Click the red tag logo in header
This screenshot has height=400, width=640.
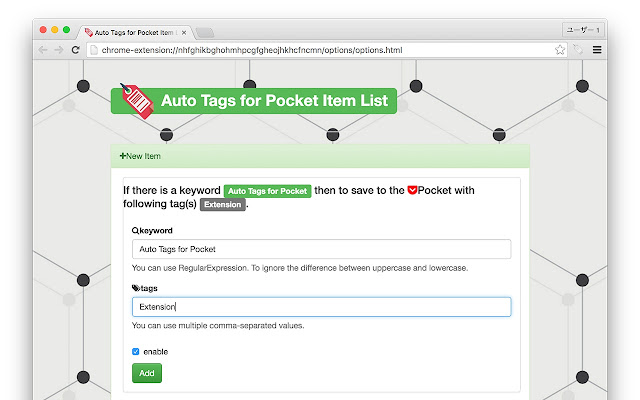[x=137, y=101]
